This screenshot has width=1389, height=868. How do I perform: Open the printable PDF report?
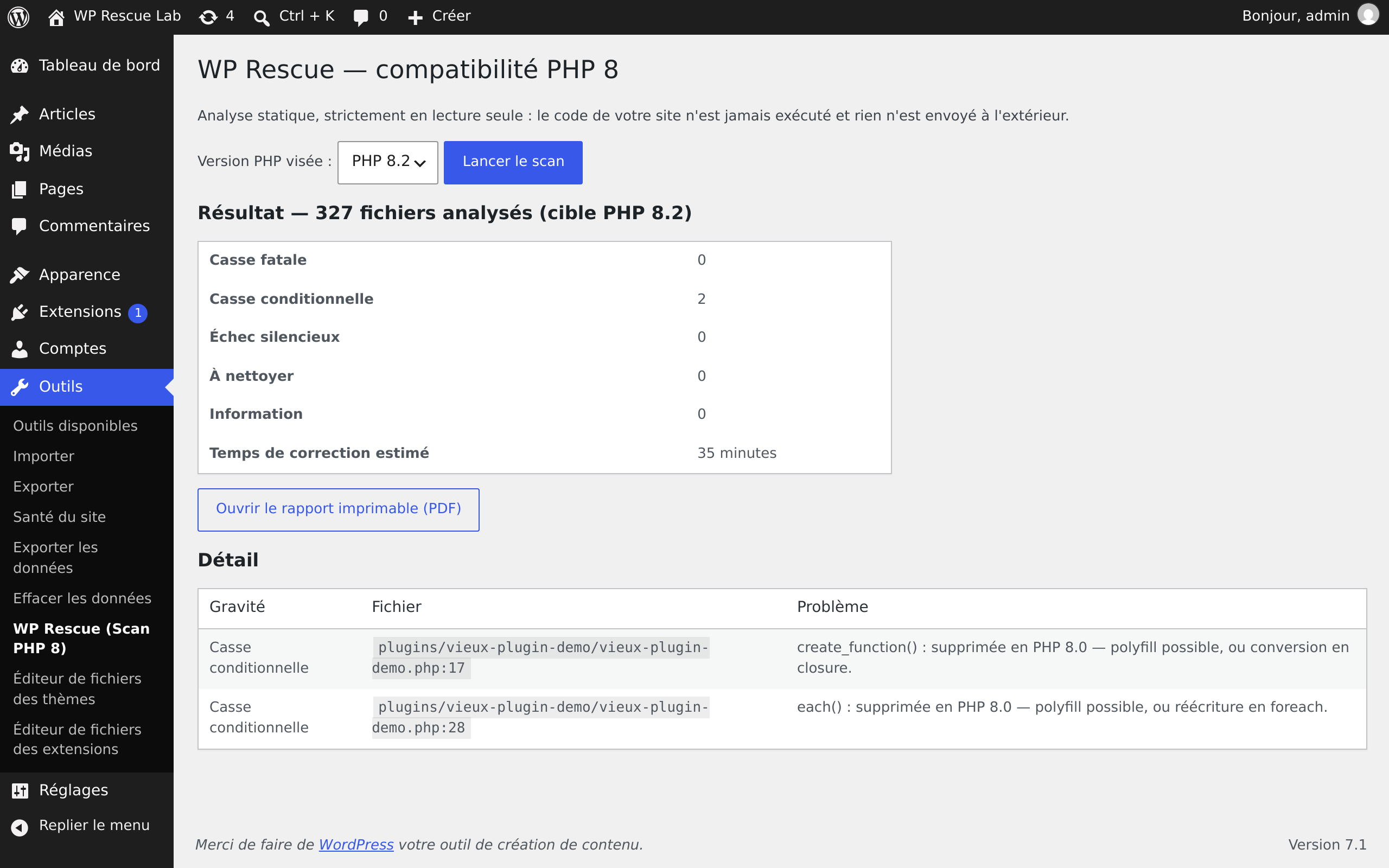[338, 510]
